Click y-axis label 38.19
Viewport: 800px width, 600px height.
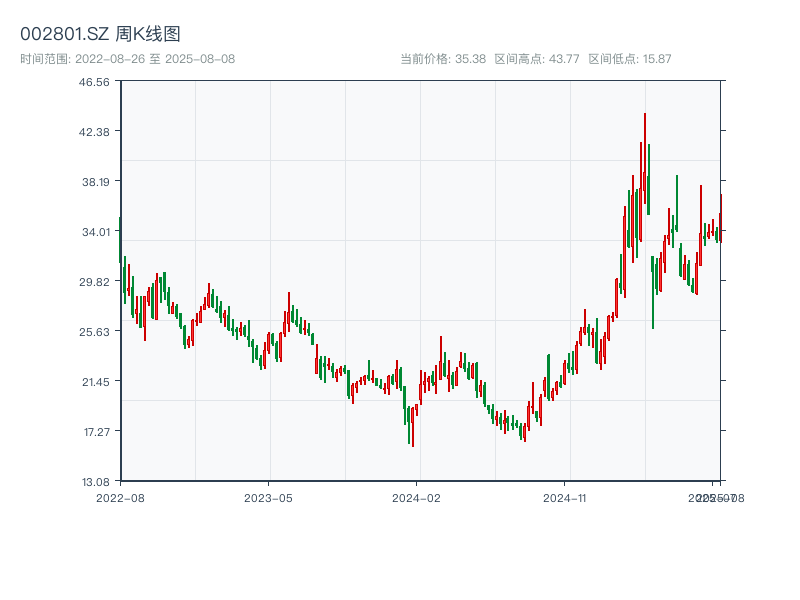pos(95,182)
